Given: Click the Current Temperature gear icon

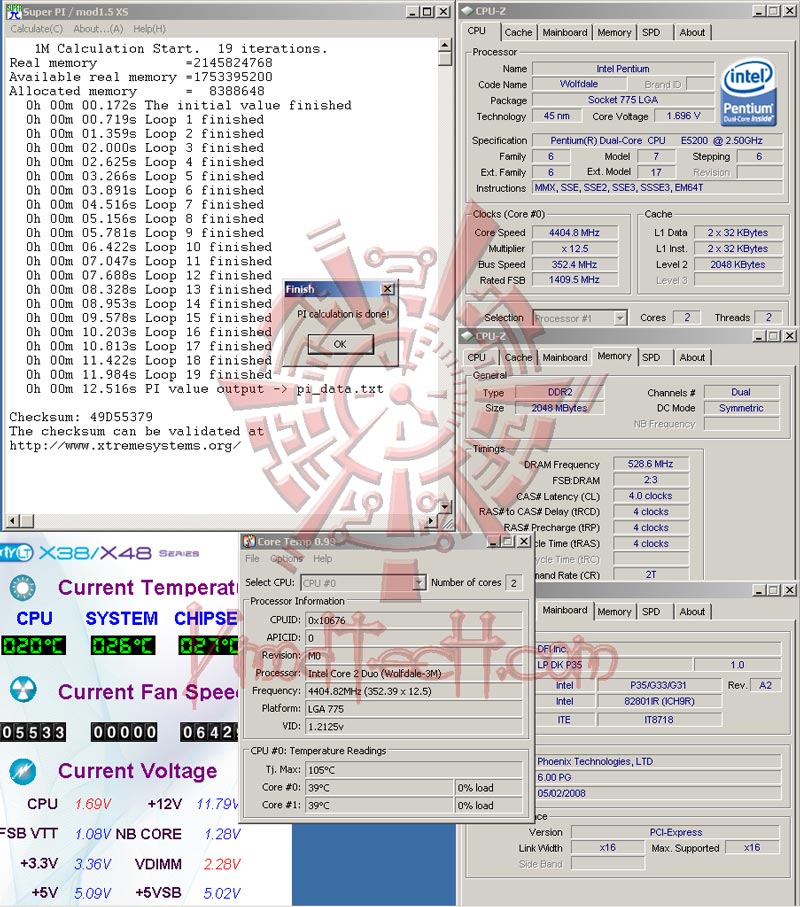Looking at the screenshot, I should click(x=23, y=588).
